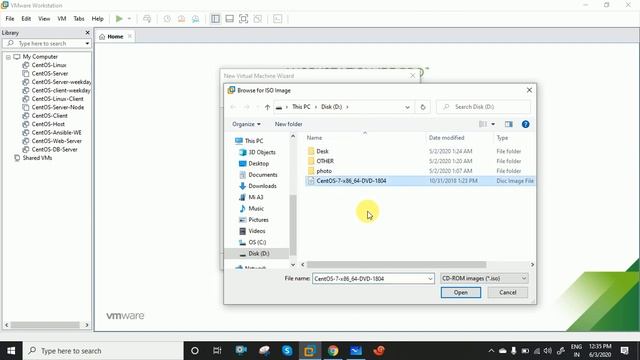The width and height of the screenshot is (640, 360).
Task: Click the Send Ctrl+Alt+Del toolbar icon
Action: click(147, 19)
